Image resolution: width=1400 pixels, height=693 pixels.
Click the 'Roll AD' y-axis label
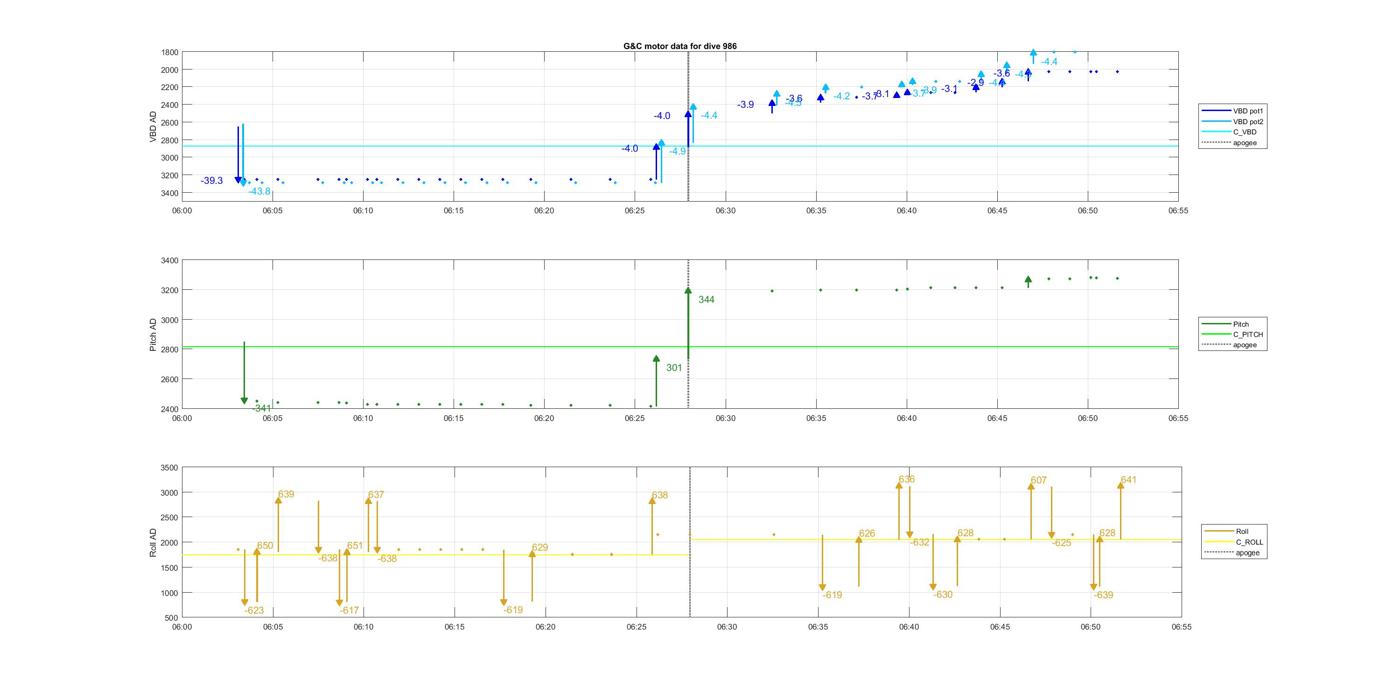coord(153,543)
